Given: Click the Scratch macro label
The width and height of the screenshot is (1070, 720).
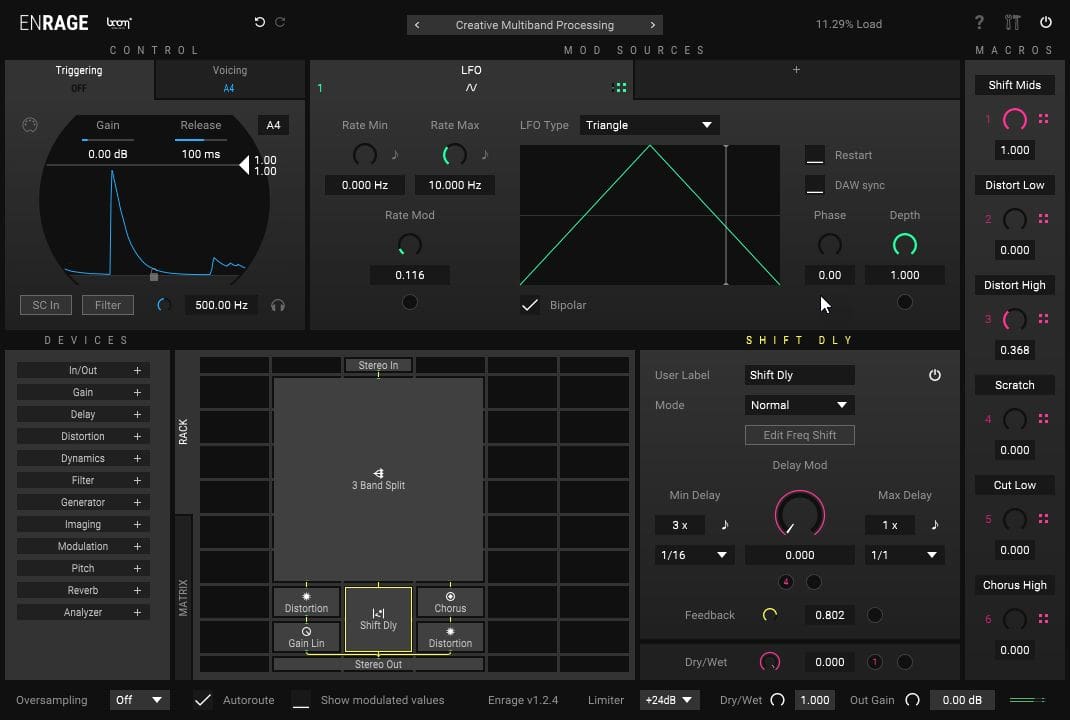Looking at the screenshot, I should tap(1014, 385).
